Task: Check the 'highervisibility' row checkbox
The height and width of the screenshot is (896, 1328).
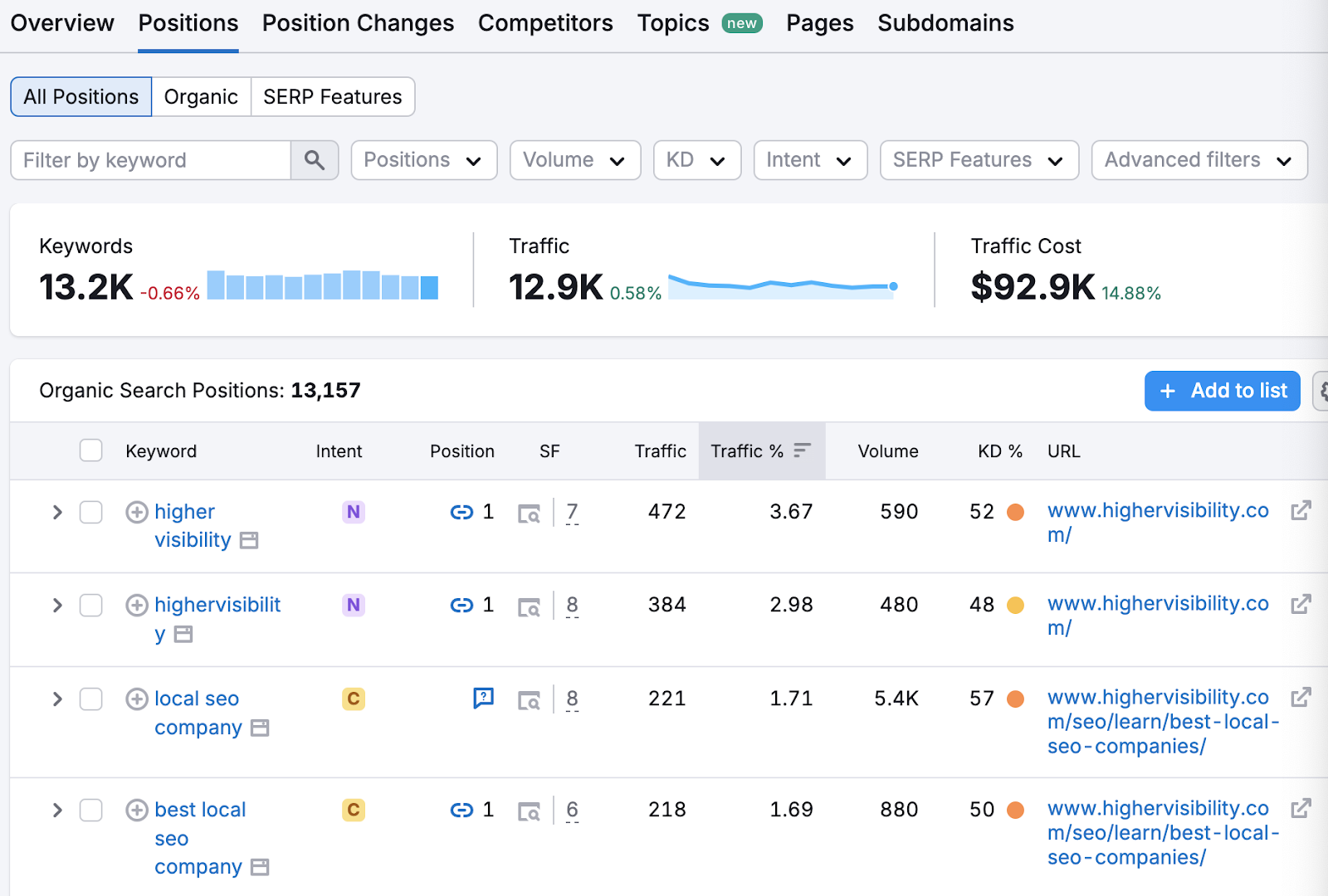Action: pos(91,605)
